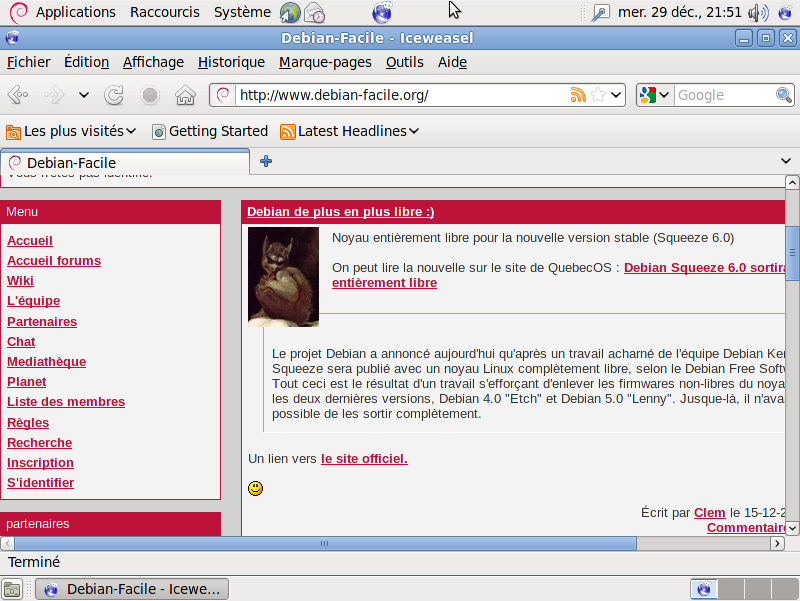800x601 pixels.
Task: Click the Home icon in navigation toolbar
Action: [x=184, y=95]
